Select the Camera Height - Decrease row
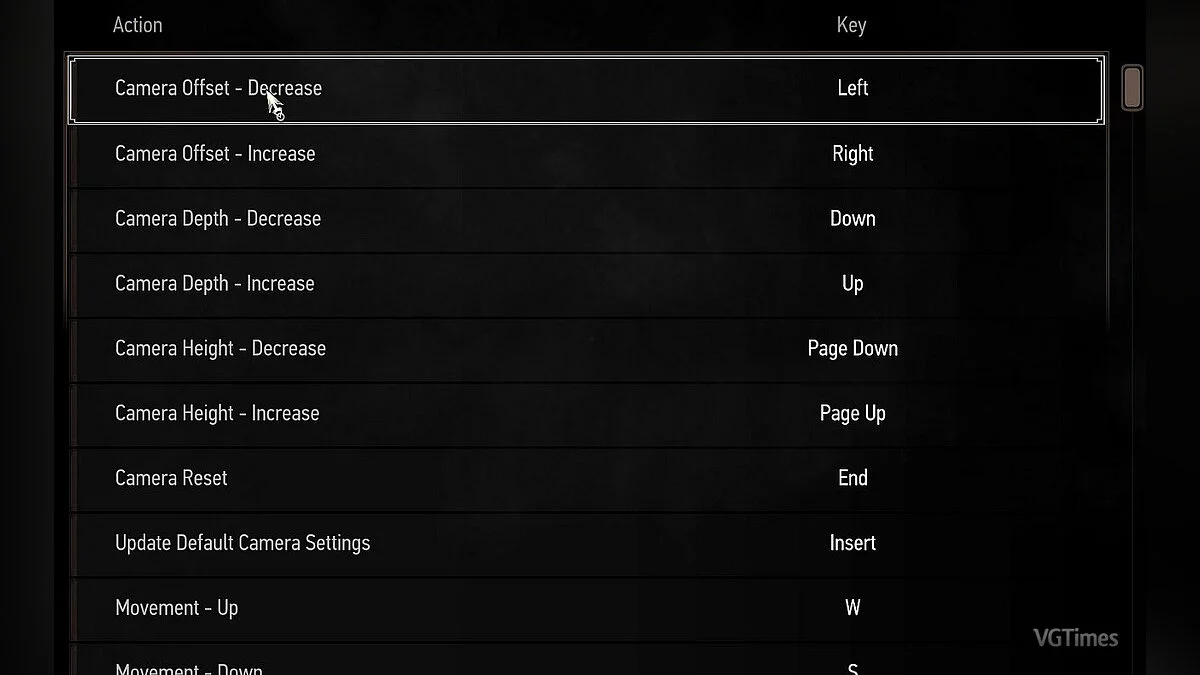 pos(220,349)
